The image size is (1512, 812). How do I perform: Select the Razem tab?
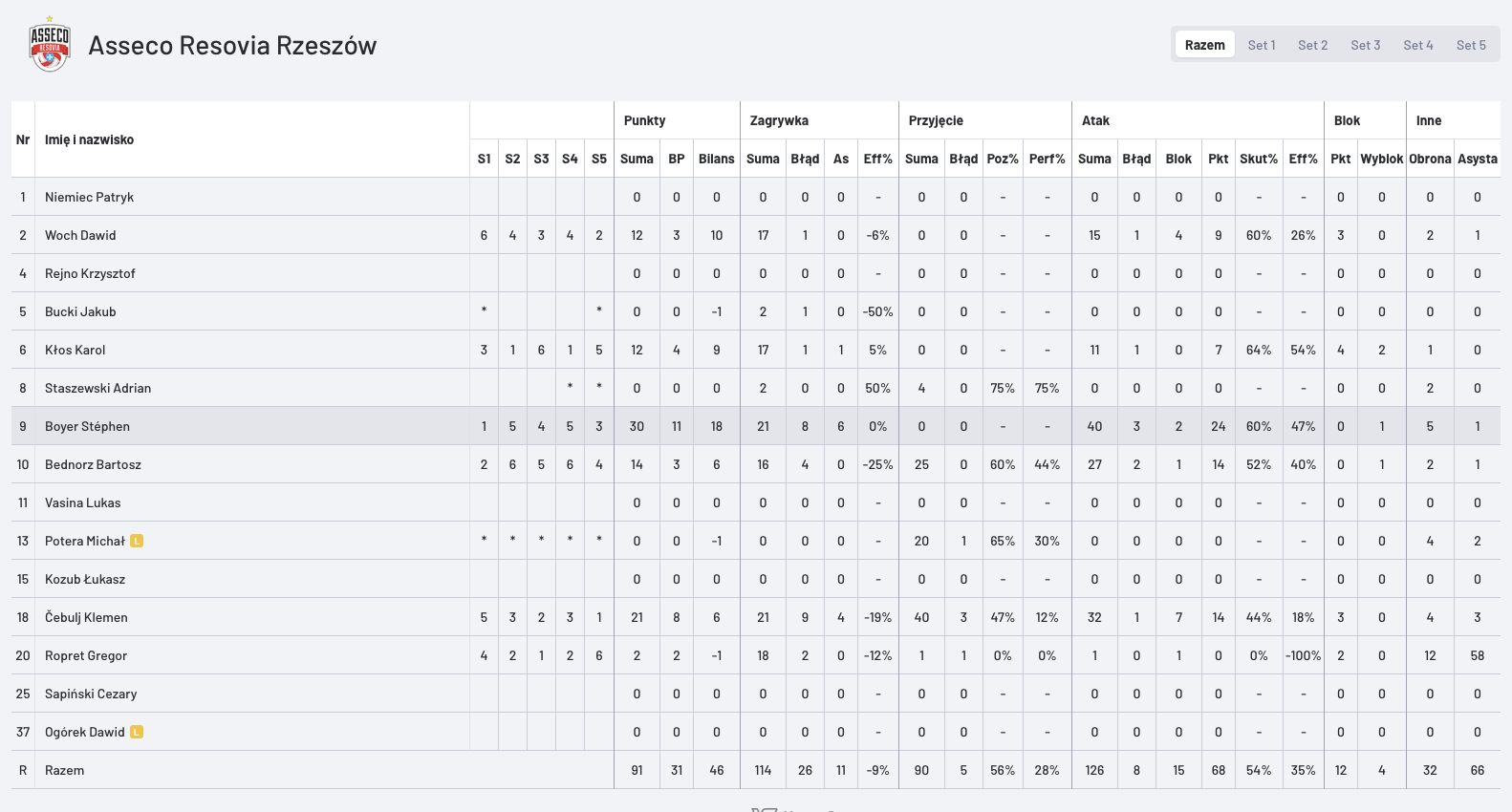pos(1204,45)
